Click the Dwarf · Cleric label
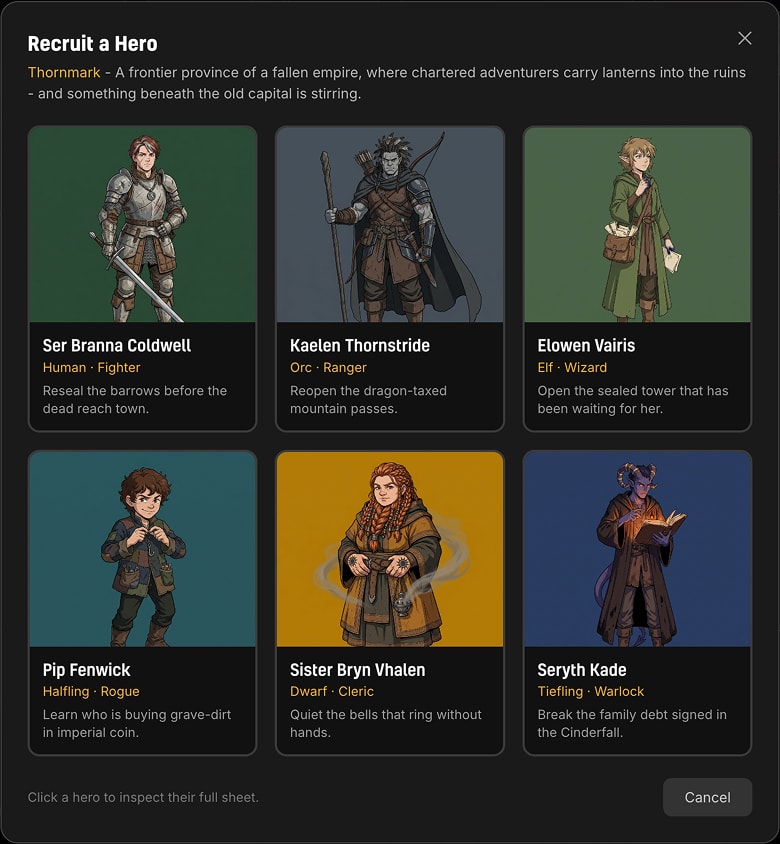 point(332,692)
